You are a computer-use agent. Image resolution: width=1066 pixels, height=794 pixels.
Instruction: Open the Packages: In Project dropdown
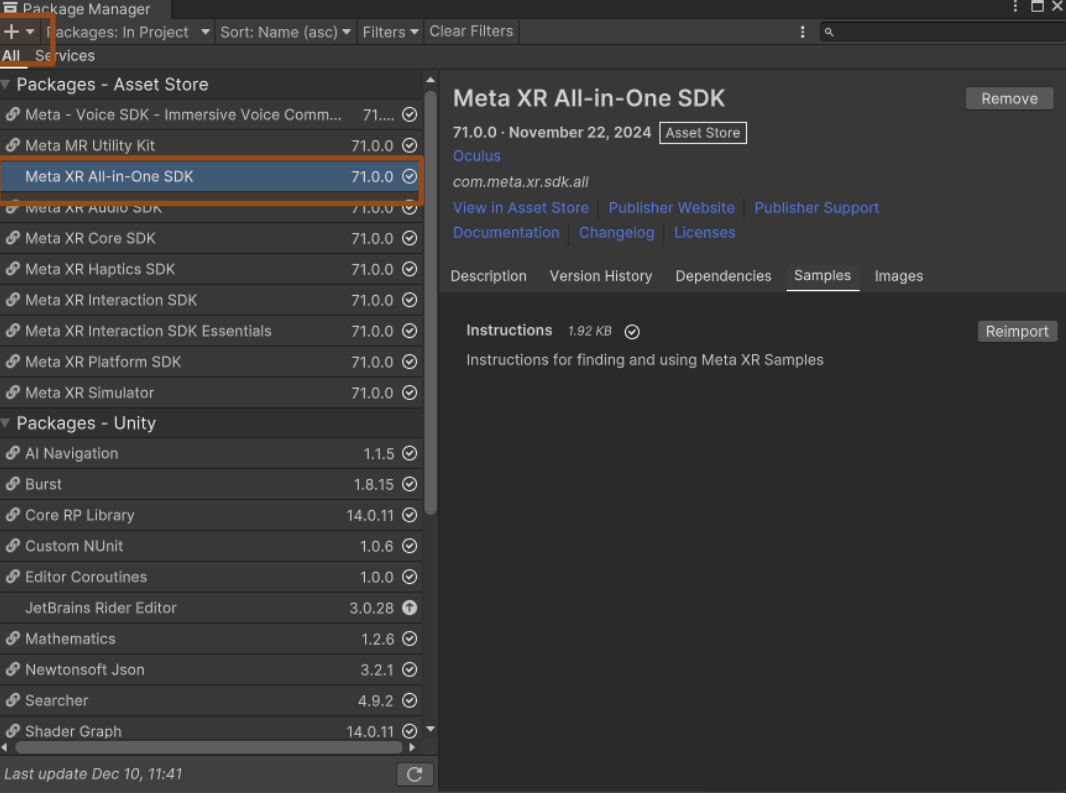click(128, 32)
